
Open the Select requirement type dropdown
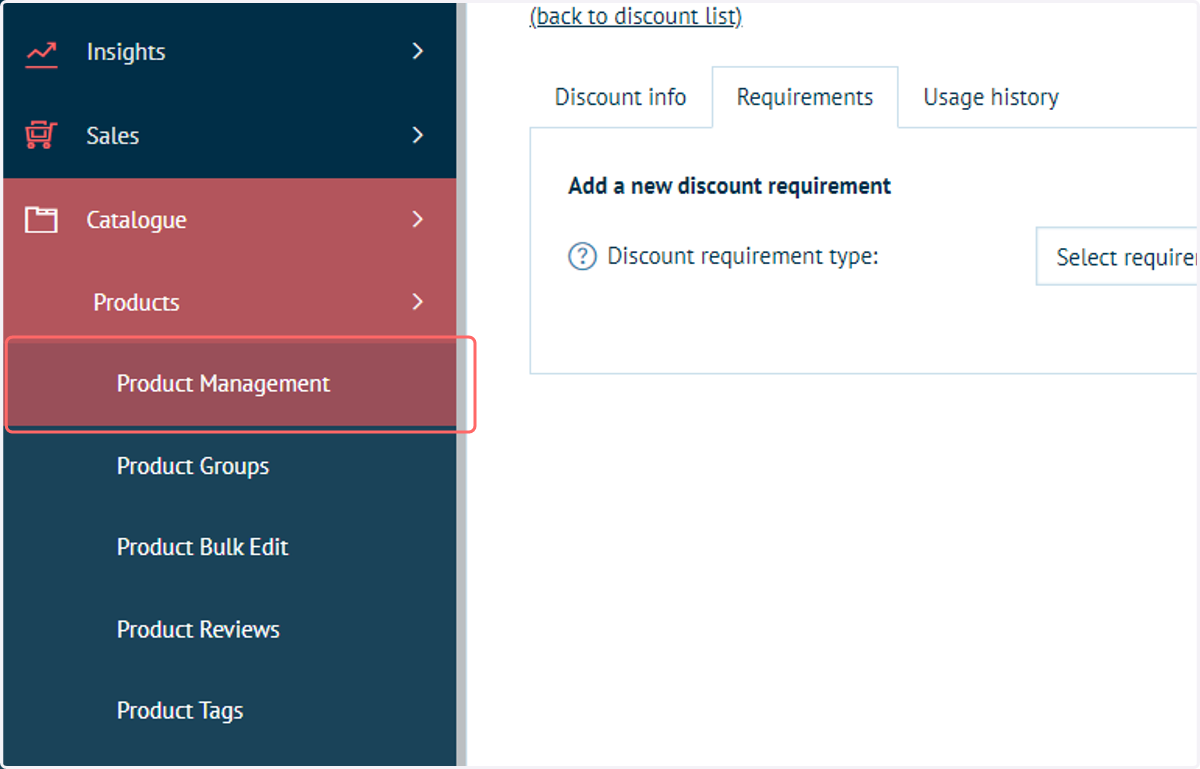1117,257
